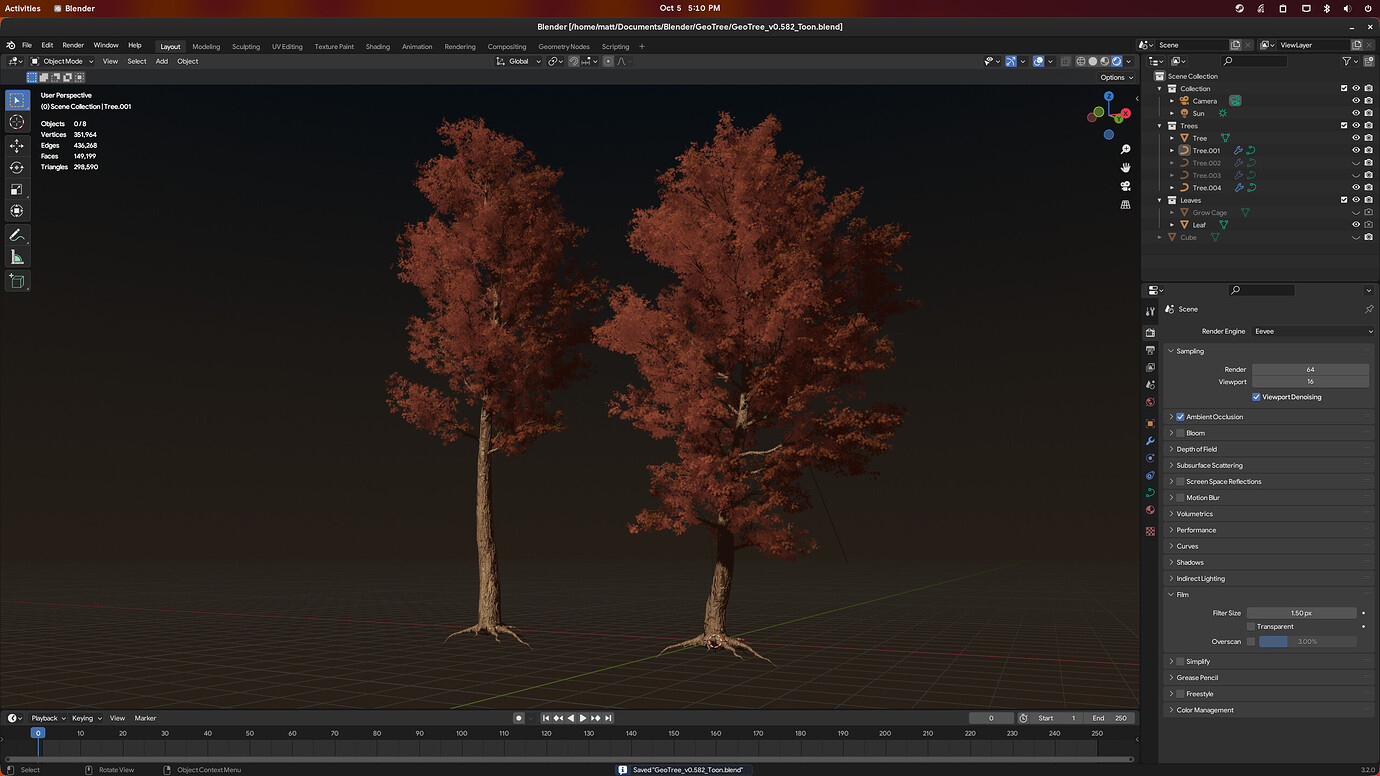This screenshot has width=1380, height=776.
Task: Open the viewport Add menu
Action: pos(162,61)
